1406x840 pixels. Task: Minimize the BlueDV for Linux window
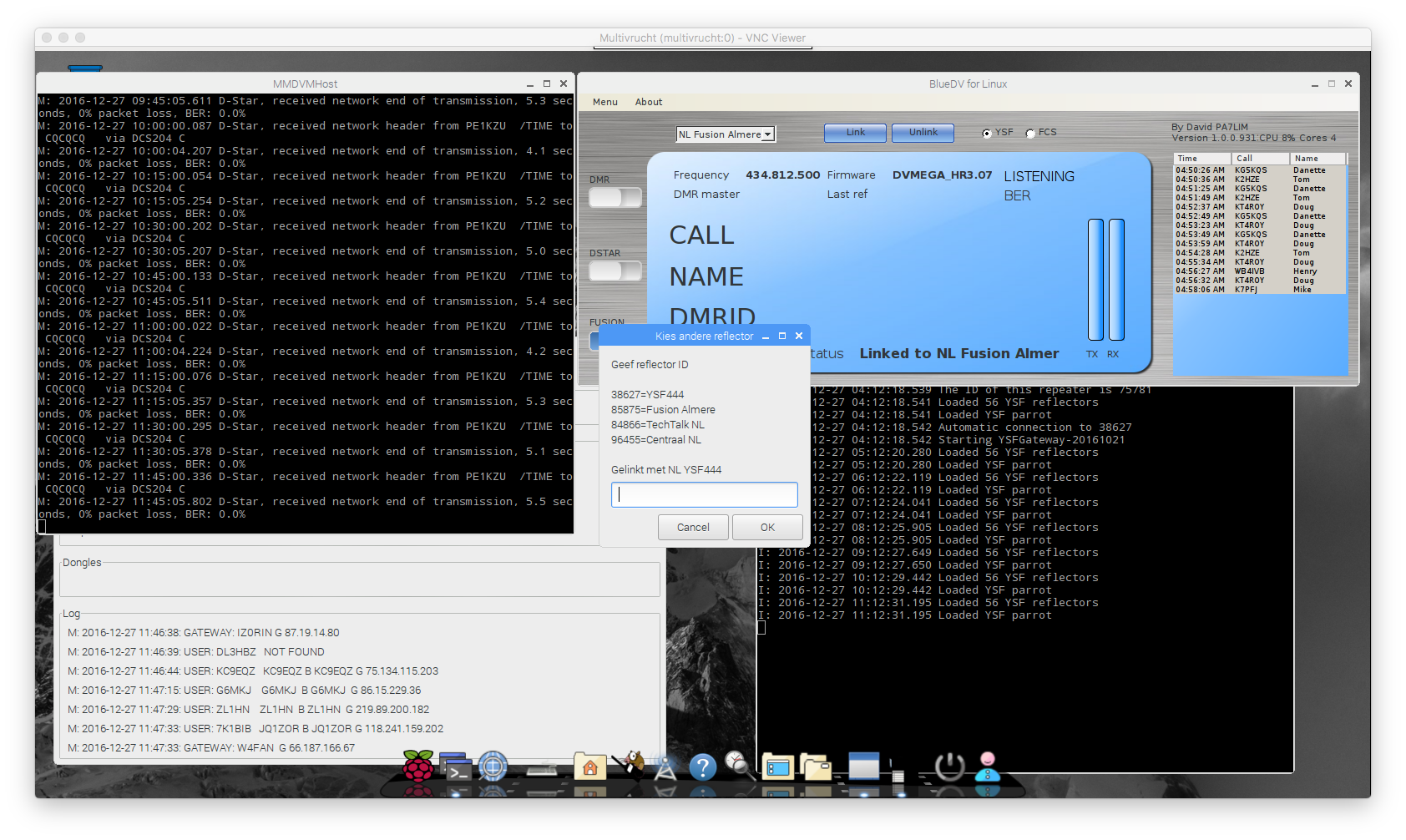[1315, 84]
